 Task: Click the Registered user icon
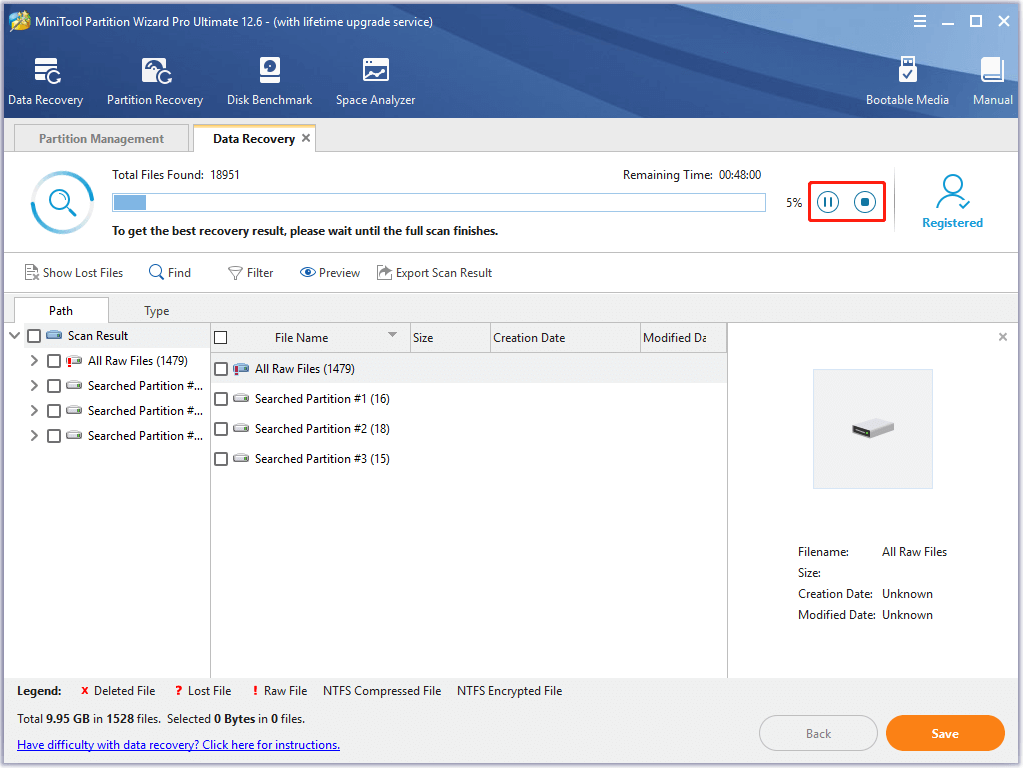(952, 192)
